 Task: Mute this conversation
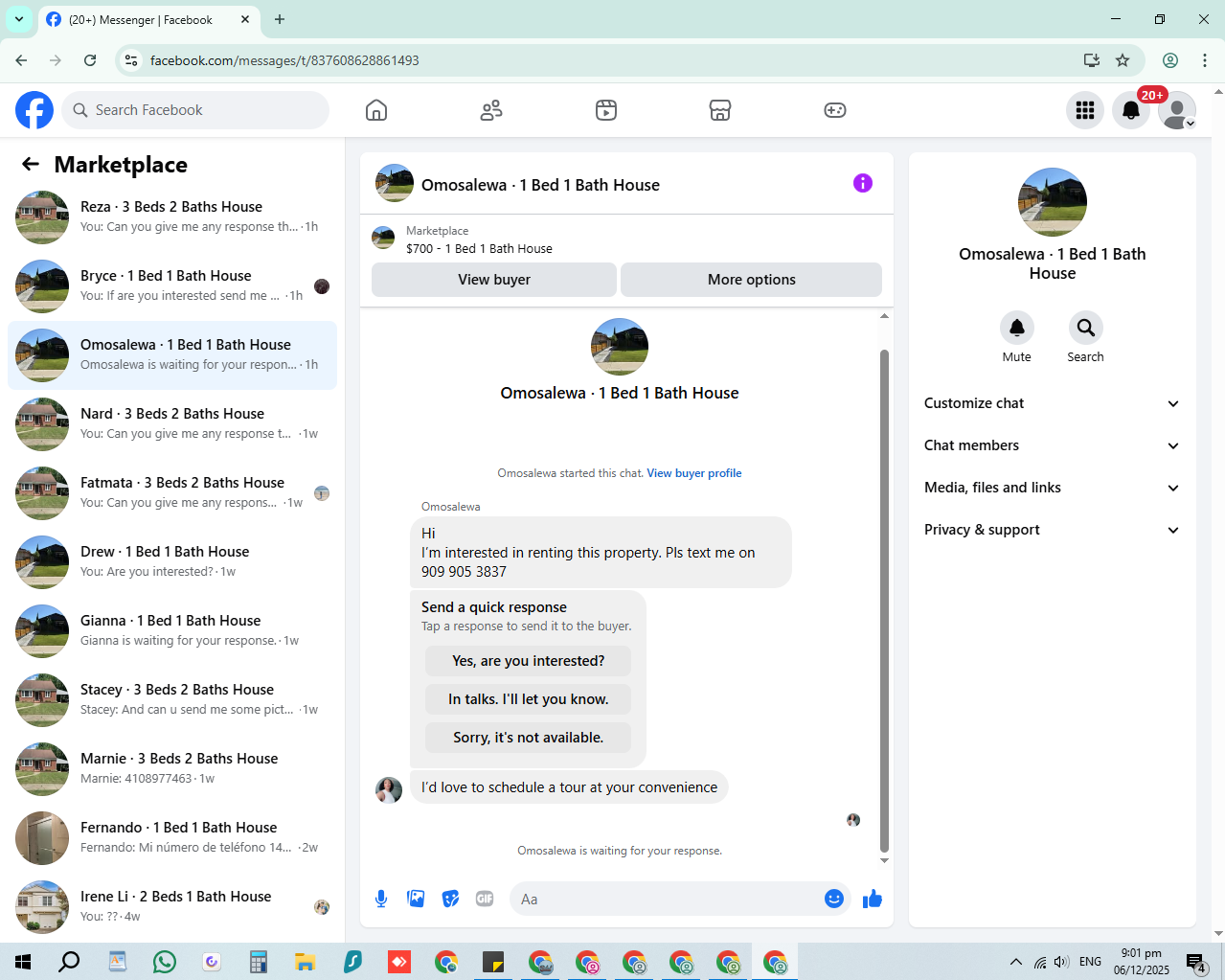[x=1017, y=328]
